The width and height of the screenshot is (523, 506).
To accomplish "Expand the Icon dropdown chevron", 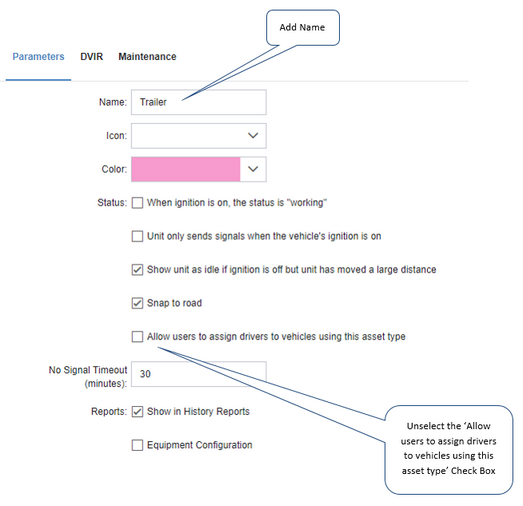I will (x=253, y=135).
